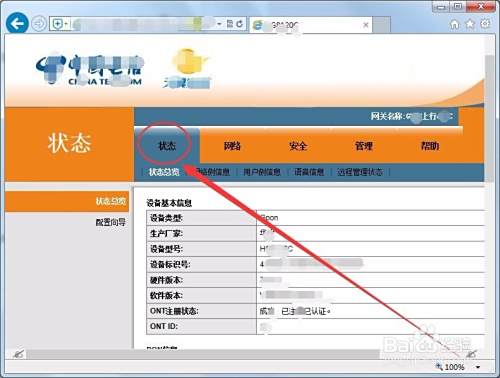Viewport: 500px width, 378px height.
Task: Click the China Telecom logo
Action: (90, 70)
